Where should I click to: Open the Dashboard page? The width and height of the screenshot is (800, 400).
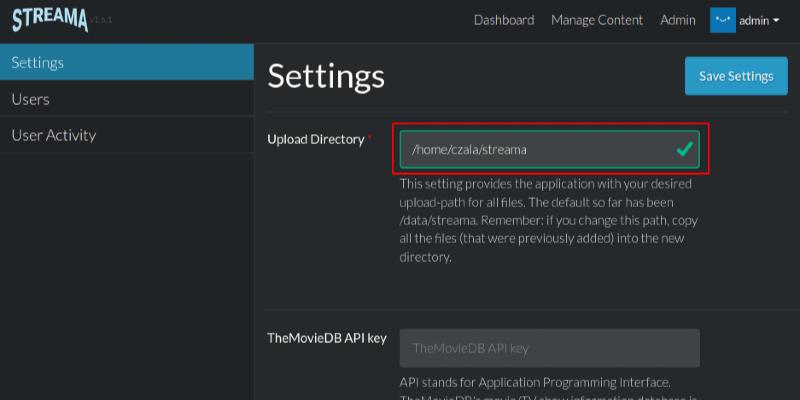(503, 20)
